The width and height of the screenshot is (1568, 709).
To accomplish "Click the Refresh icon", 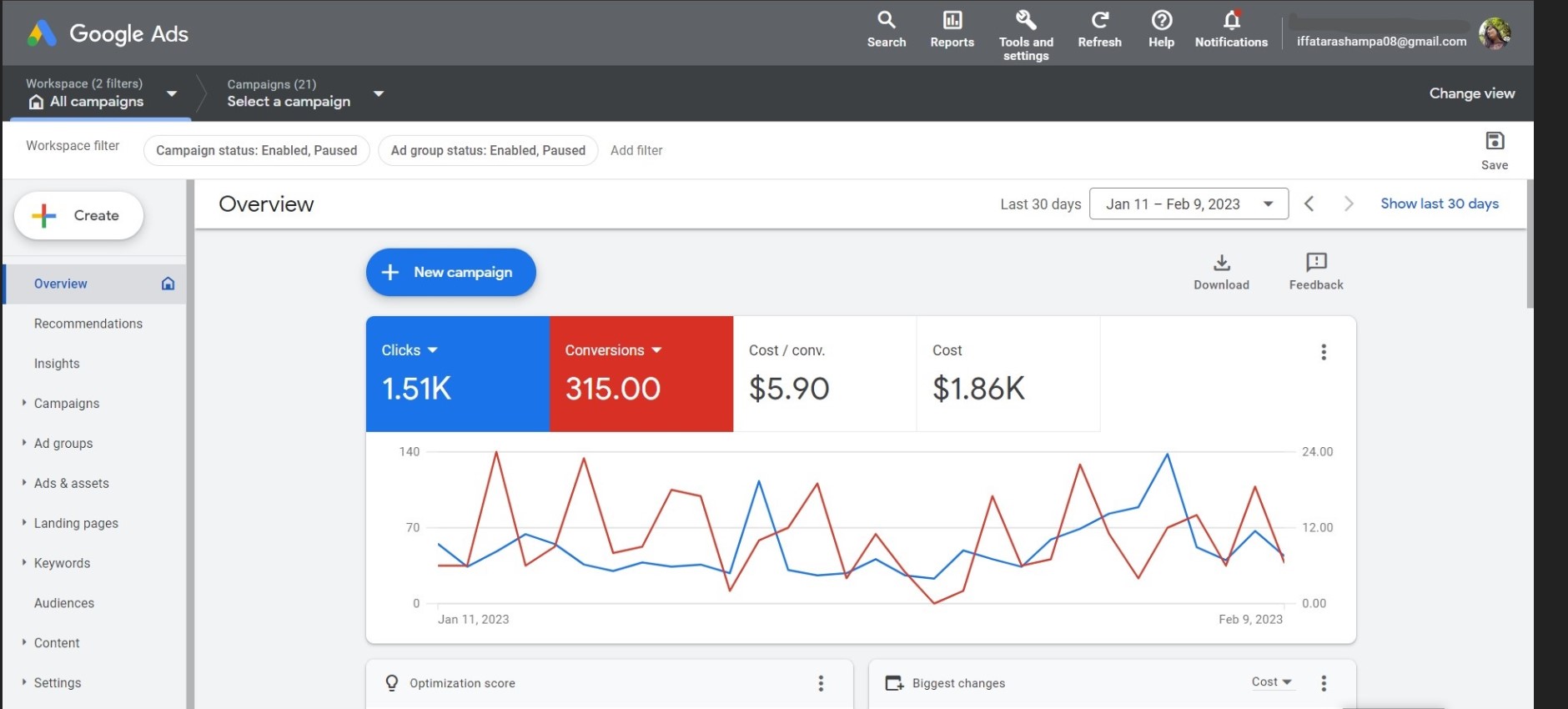I will [1099, 22].
